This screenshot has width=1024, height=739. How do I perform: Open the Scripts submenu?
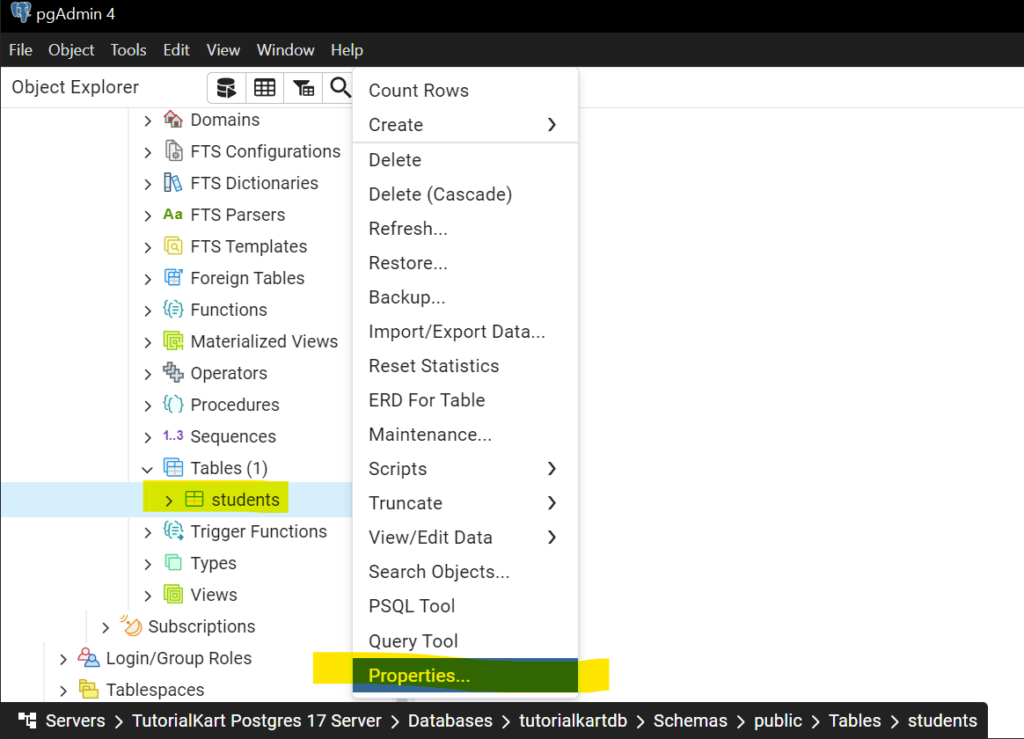point(465,469)
